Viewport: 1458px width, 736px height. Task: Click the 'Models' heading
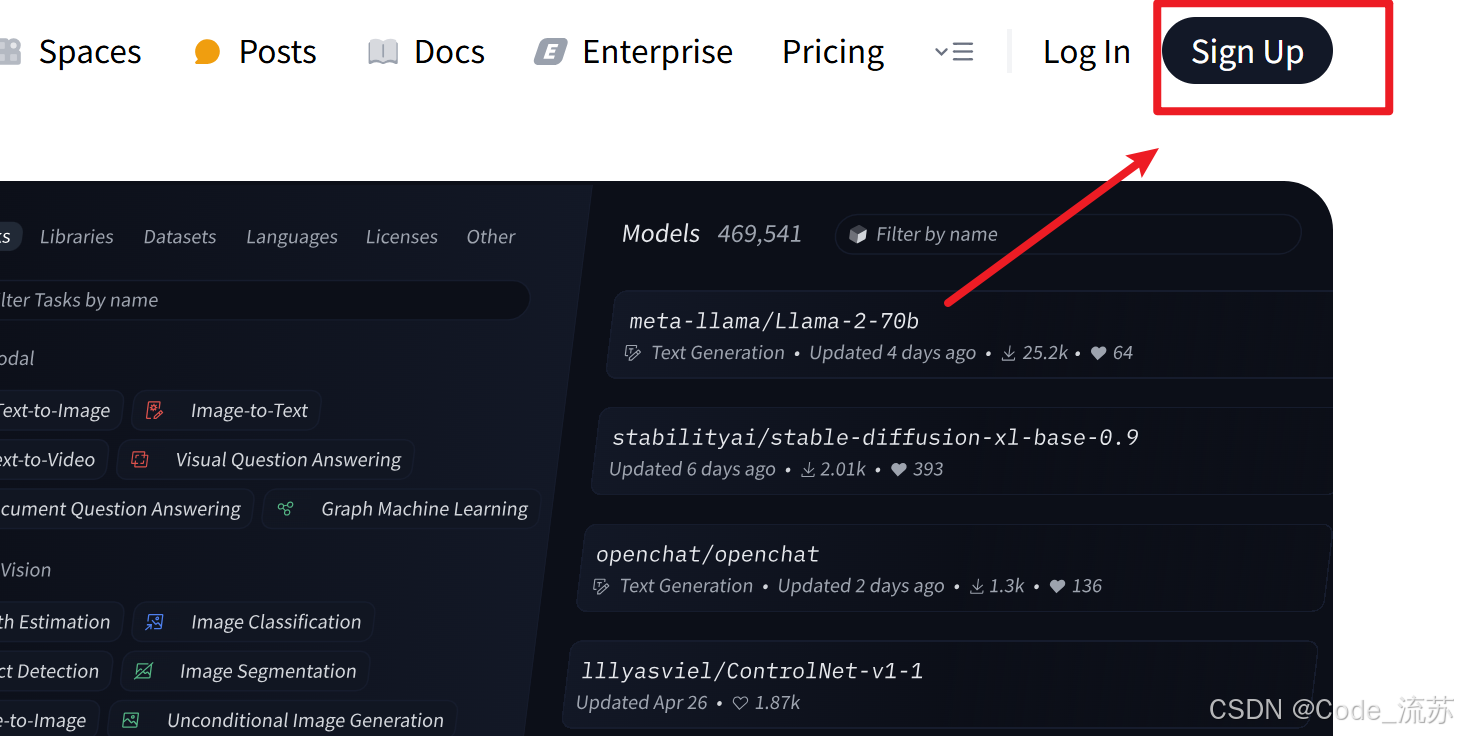point(661,234)
